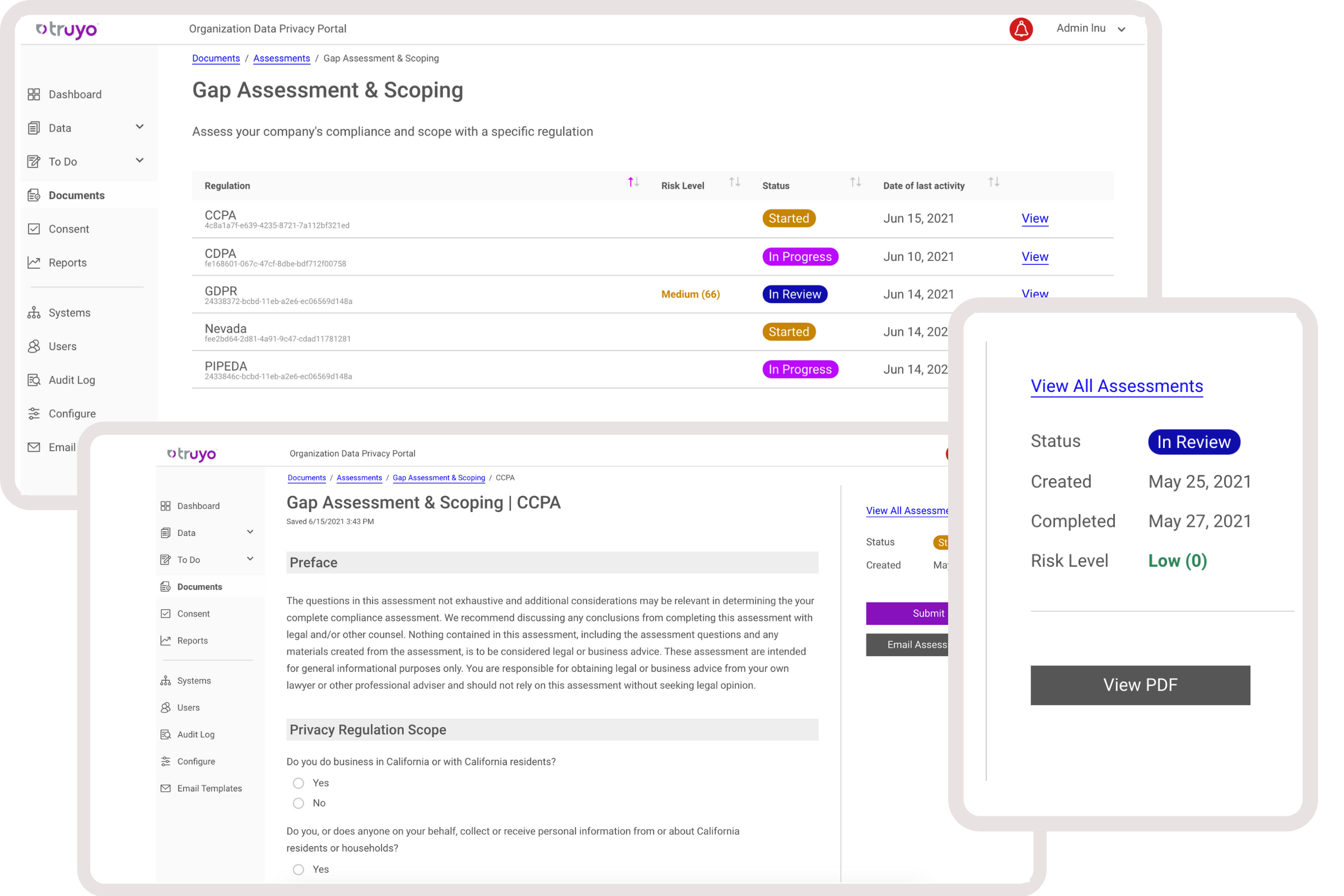
Task: Click the Started badge for the Nevada row
Action: point(788,332)
